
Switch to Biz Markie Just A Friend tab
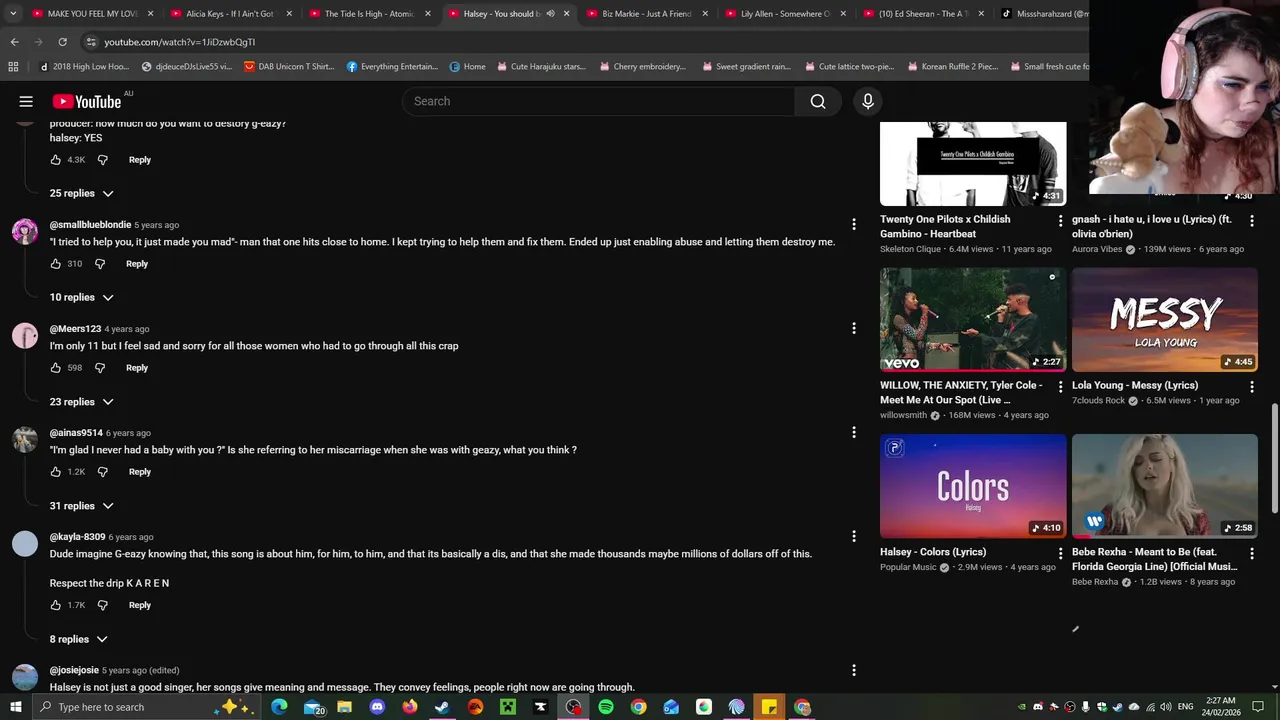[647, 14]
